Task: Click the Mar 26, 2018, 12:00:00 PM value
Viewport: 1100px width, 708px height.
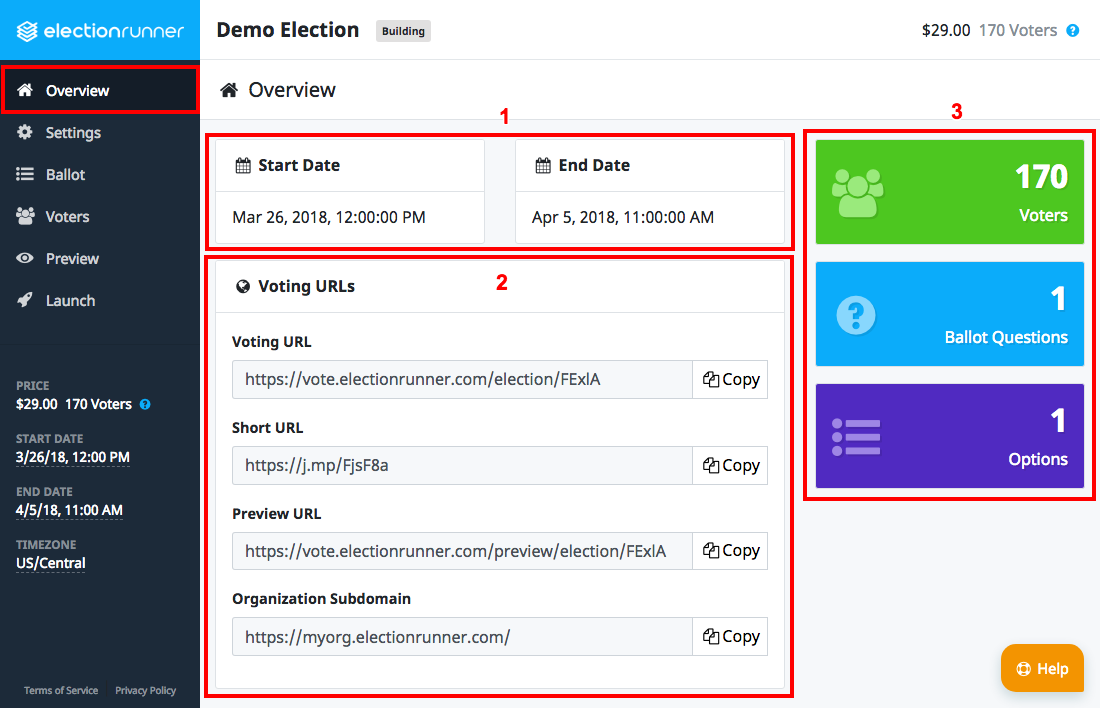Action: (329, 218)
